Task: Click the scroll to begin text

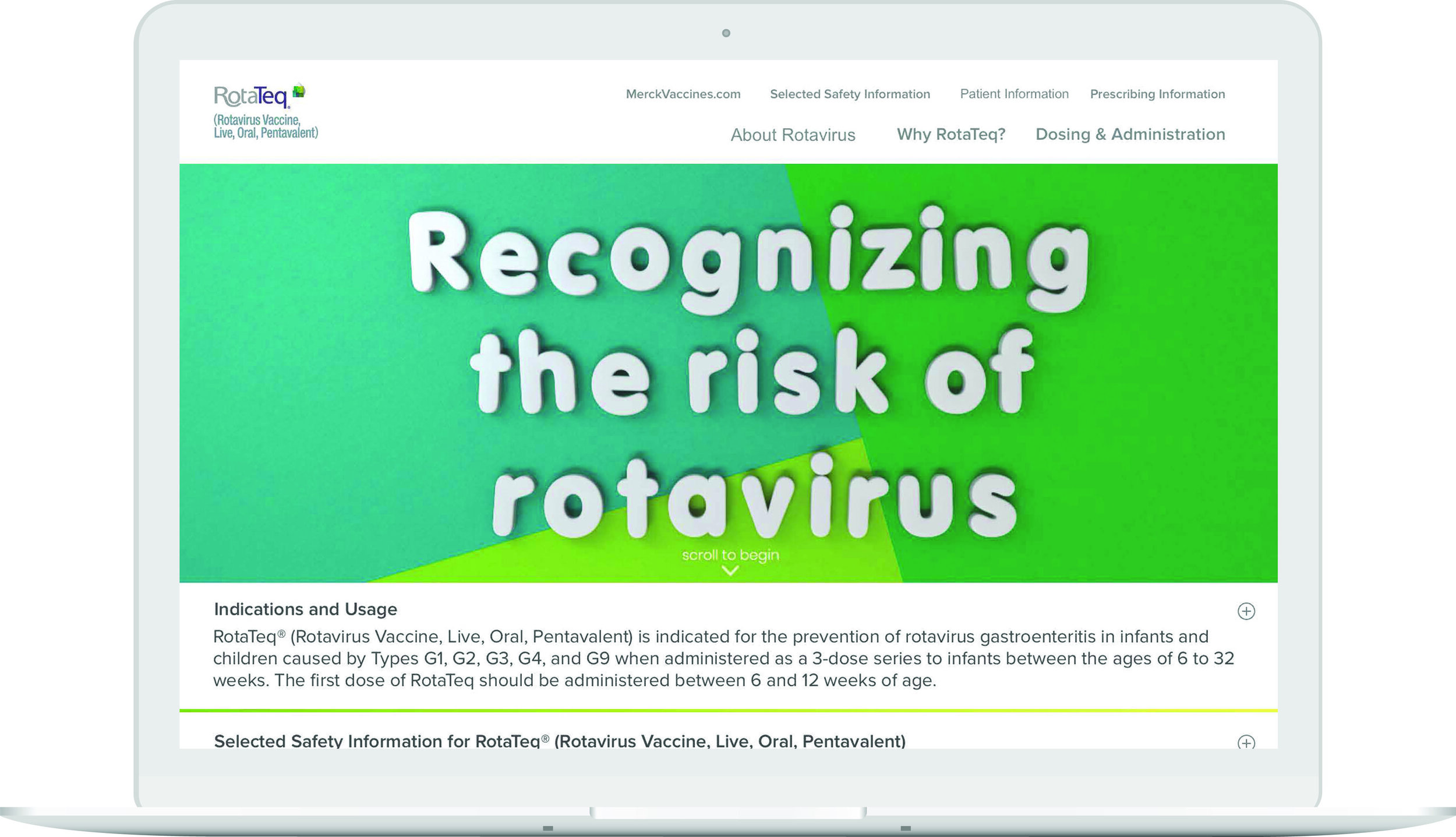Action: [x=730, y=555]
